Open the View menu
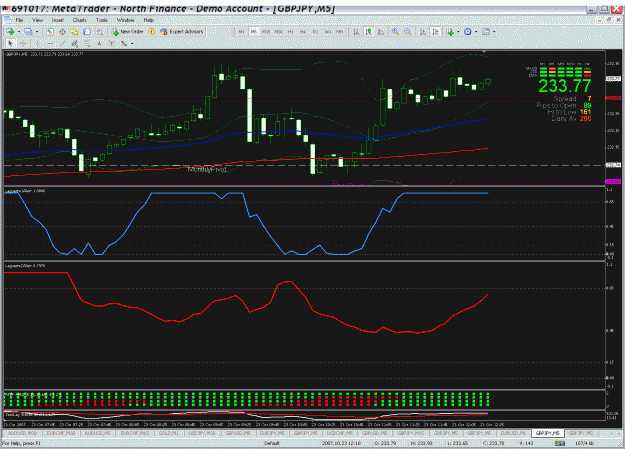The height and width of the screenshot is (449, 625). point(37,20)
